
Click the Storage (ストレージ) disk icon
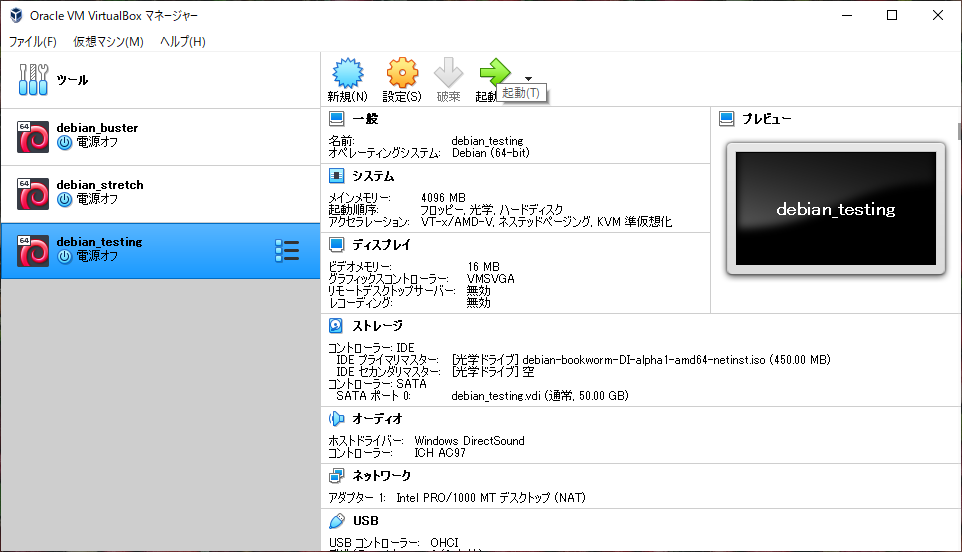(336, 326)
